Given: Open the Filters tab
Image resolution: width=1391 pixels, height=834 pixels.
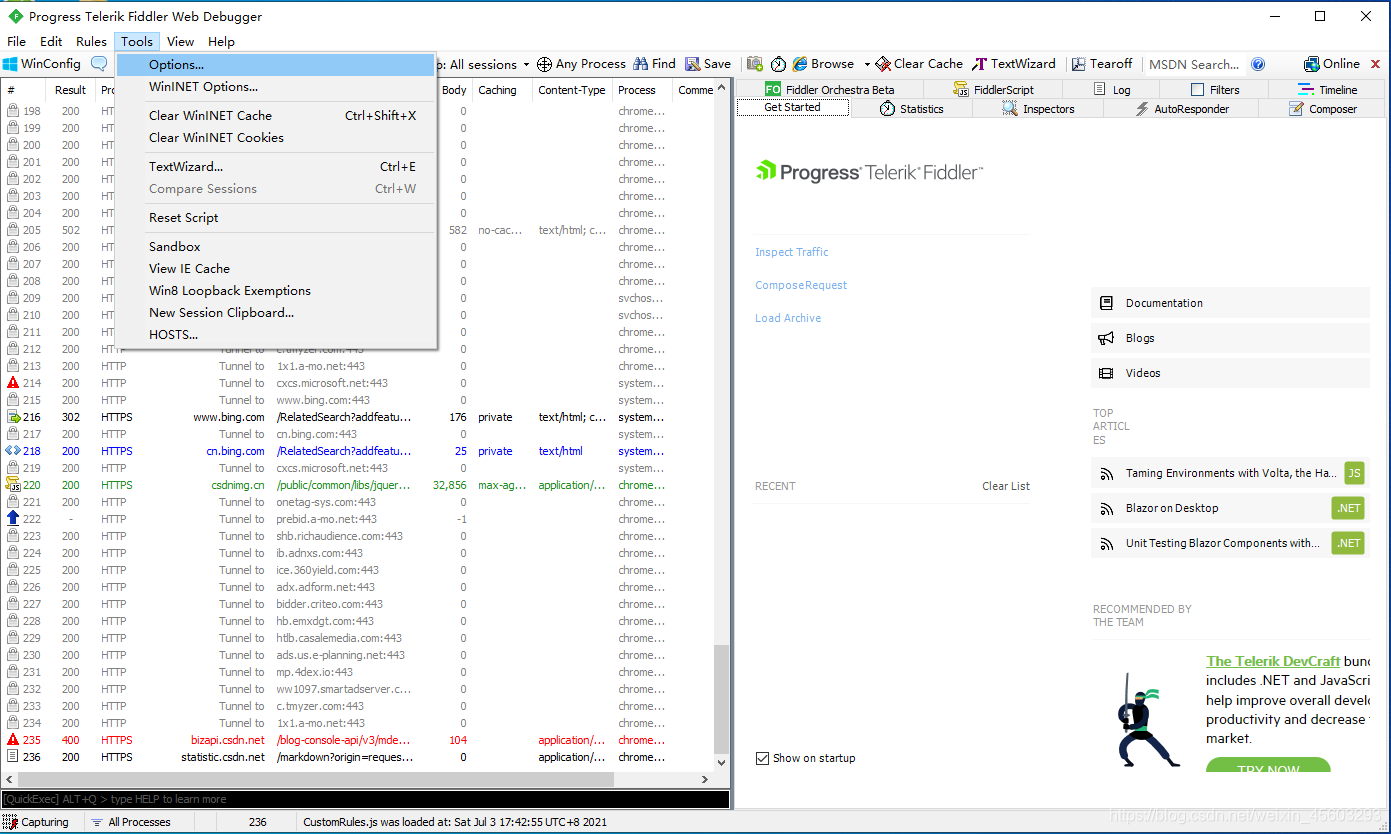Looking at the screenshot, I should (1214, 89).
